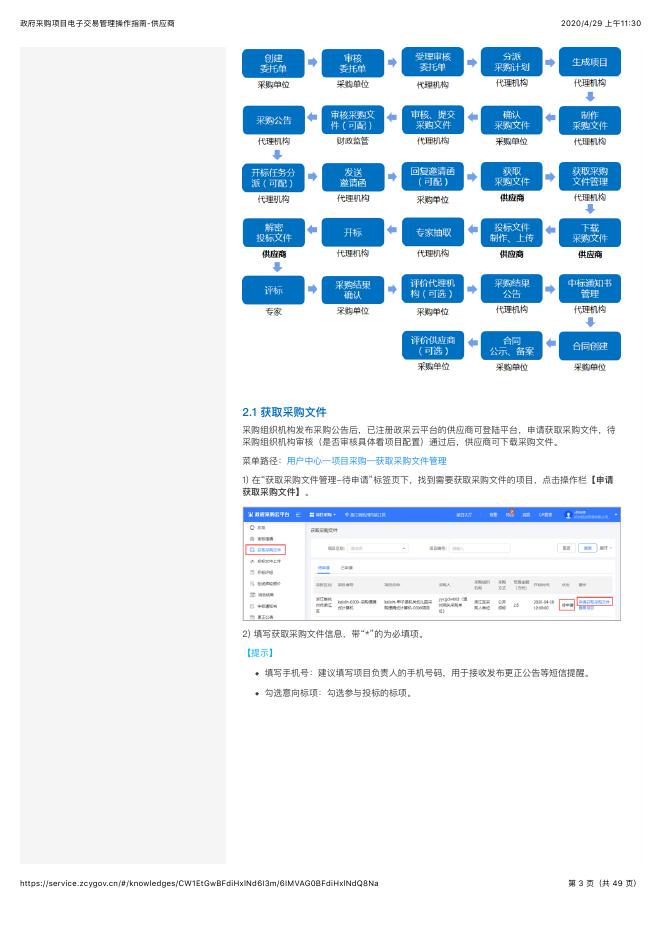Click the 政府采购云平台 logo in embedded screenshot
Screen dimensions: 662x936
click(269, 515)
